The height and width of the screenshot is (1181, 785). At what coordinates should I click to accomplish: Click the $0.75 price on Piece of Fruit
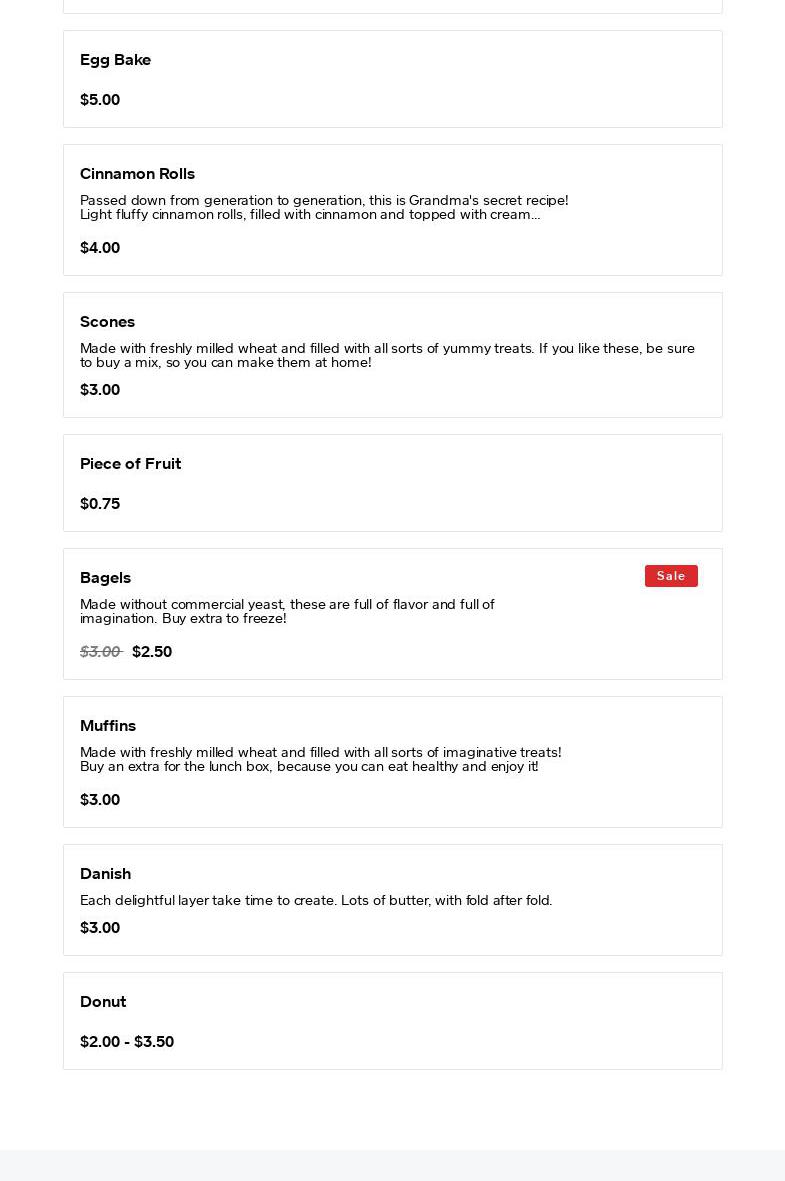point(100,503)
